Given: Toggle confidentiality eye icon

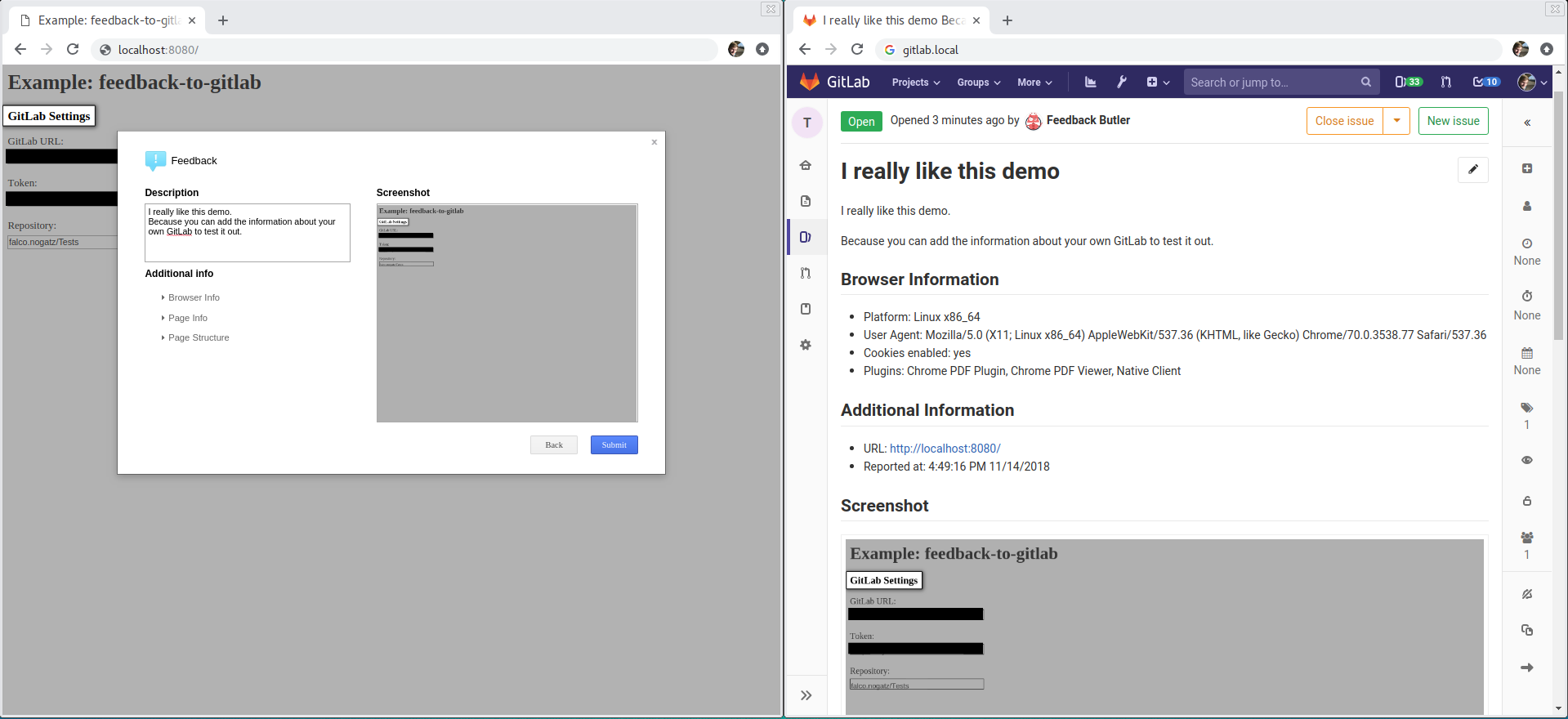Looking at the screenshot, I should point(1527,460).
